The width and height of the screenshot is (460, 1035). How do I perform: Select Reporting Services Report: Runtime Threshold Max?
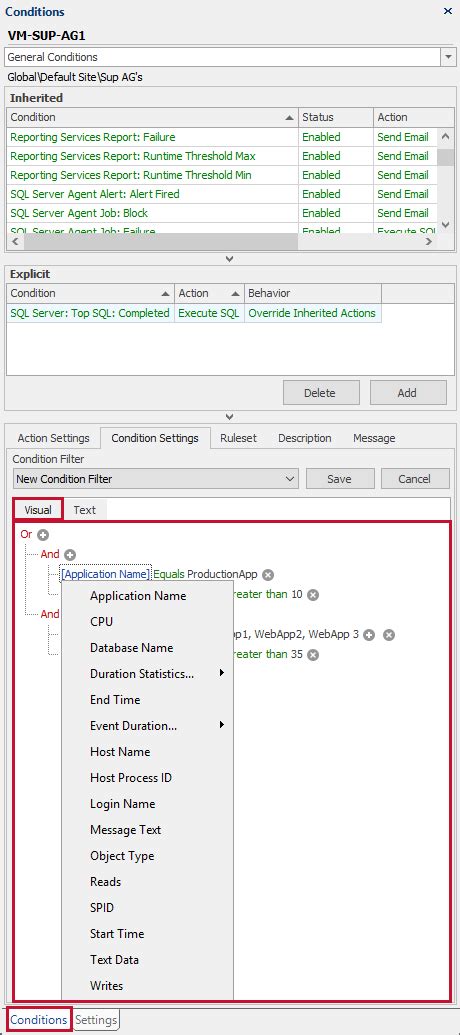click(222, 156)
